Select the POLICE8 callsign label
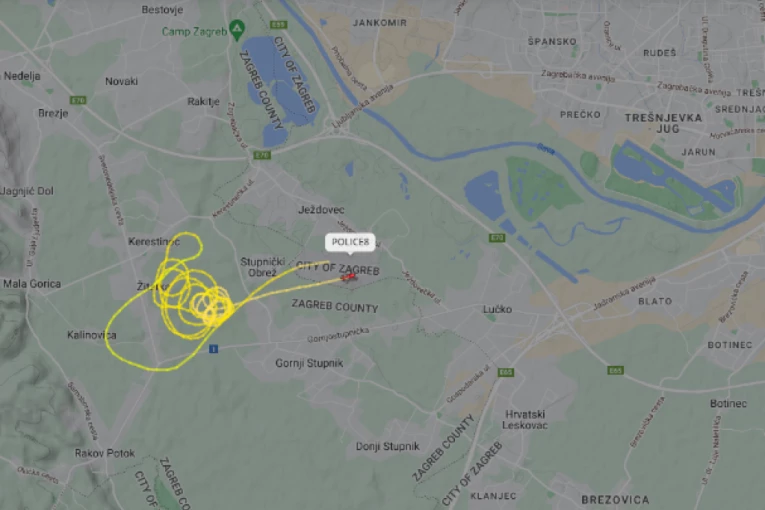Viewport: 765px width, 510px height. coord(350,242)
